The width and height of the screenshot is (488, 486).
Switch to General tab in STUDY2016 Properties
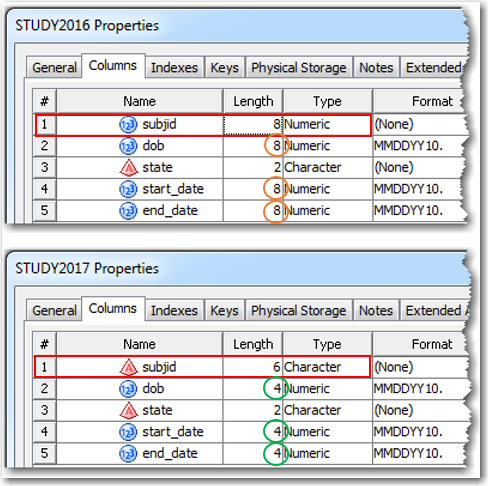click(54, 68)
